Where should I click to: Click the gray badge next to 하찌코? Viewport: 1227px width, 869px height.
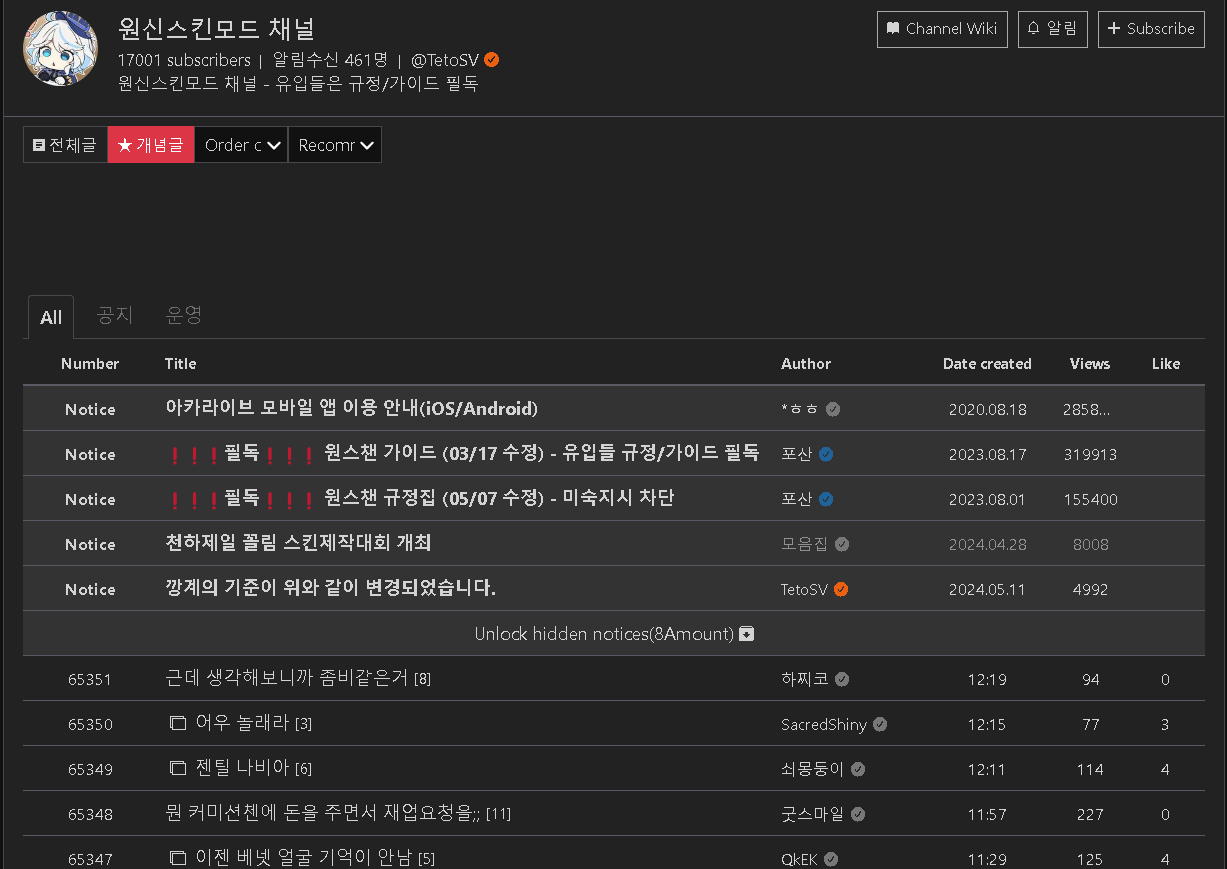[x=842, y=679]
